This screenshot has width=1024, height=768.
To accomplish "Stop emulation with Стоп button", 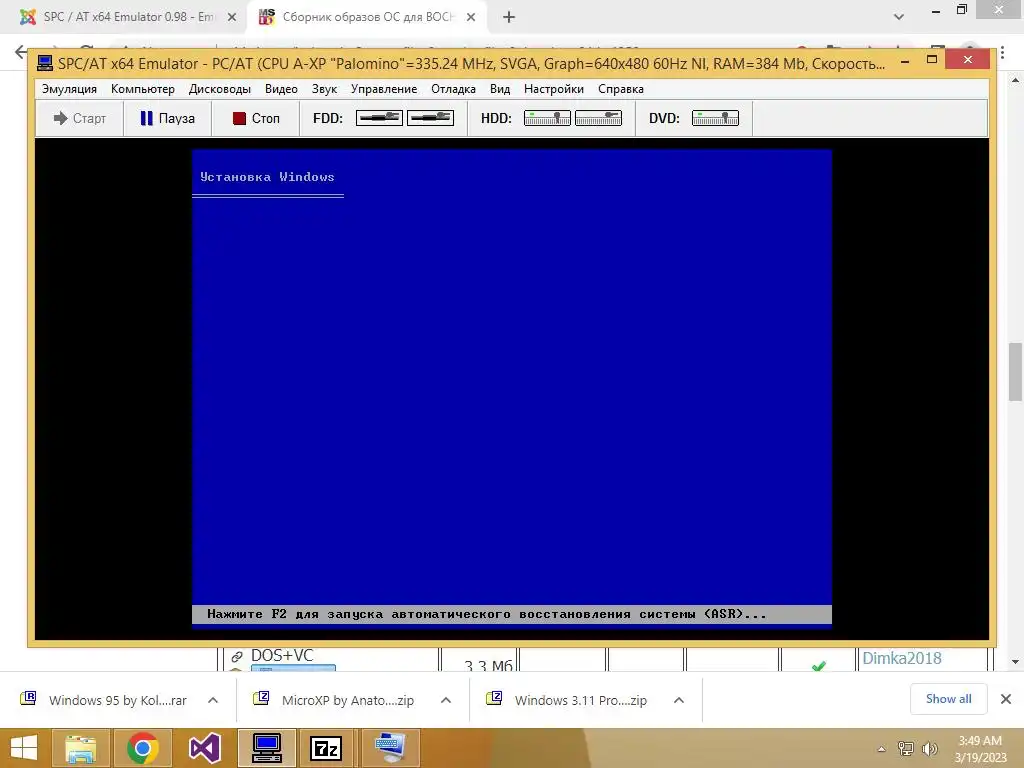I will point(255,118).
